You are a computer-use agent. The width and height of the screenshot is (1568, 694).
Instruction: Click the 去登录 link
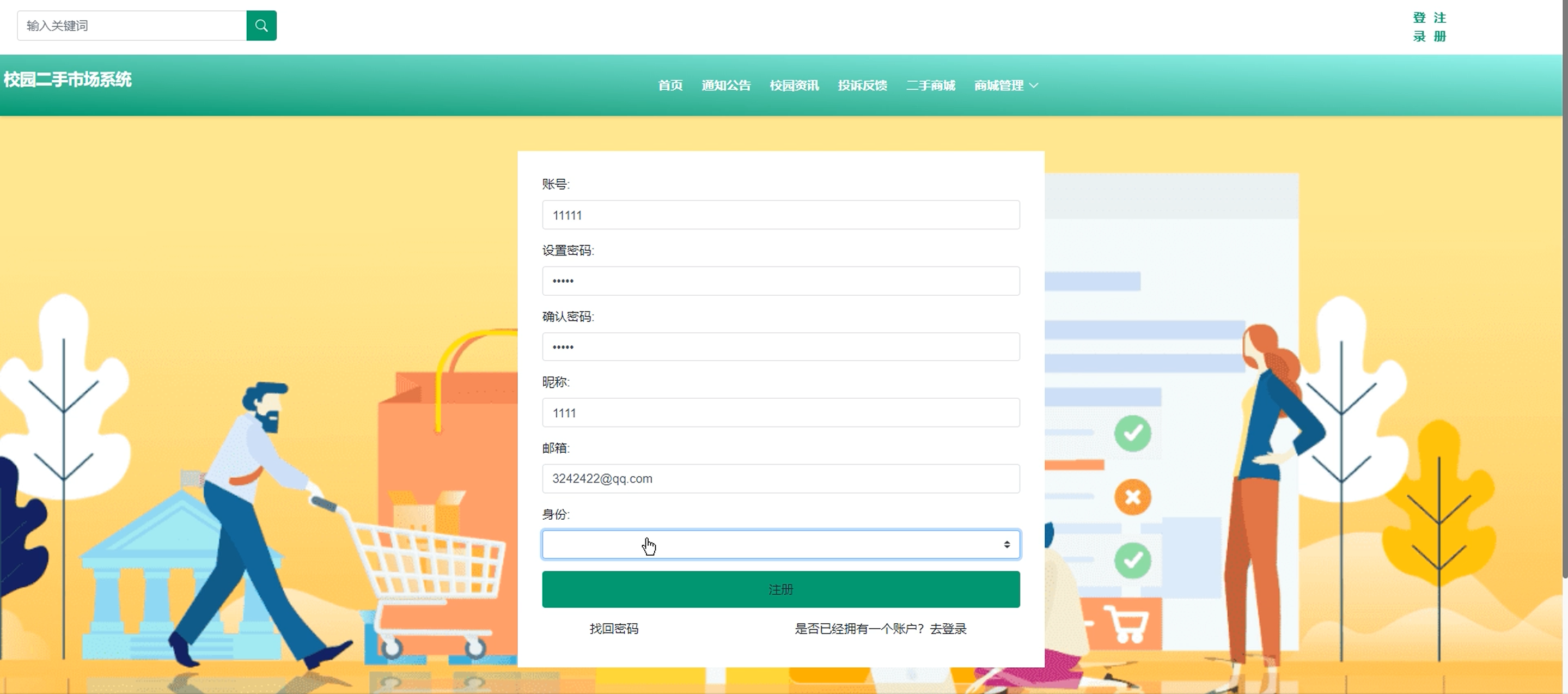click(x=948, y=629)
